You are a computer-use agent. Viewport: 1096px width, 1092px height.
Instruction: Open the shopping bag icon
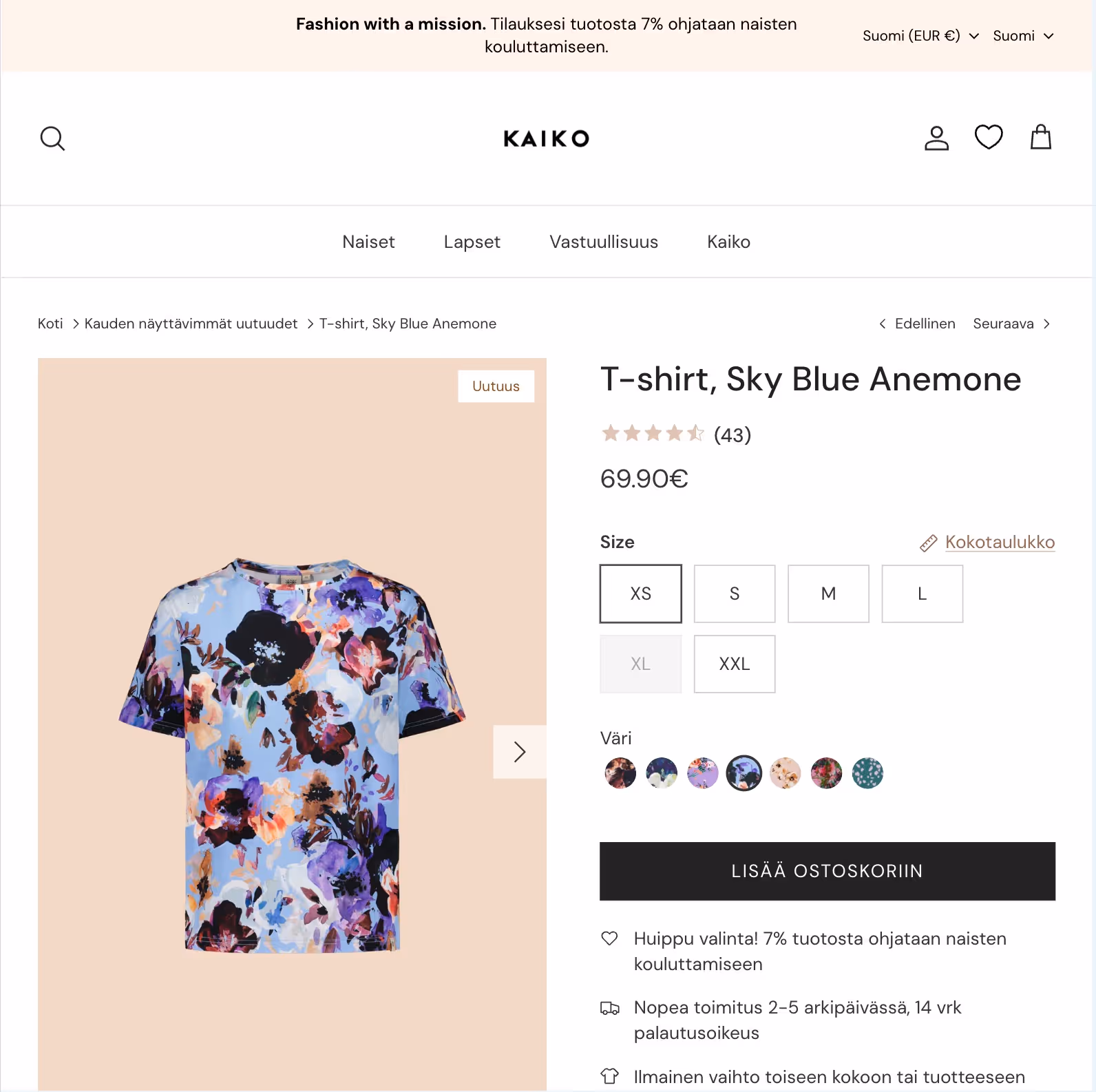tap(1041, 137)
